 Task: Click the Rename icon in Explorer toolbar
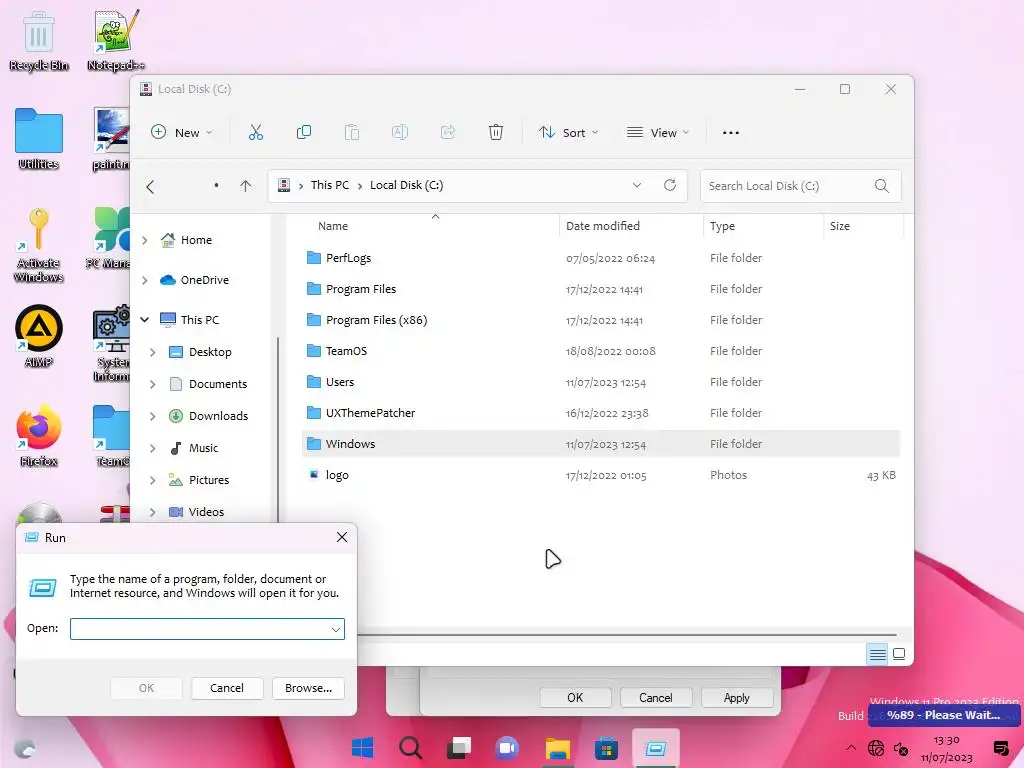[400, 133]
